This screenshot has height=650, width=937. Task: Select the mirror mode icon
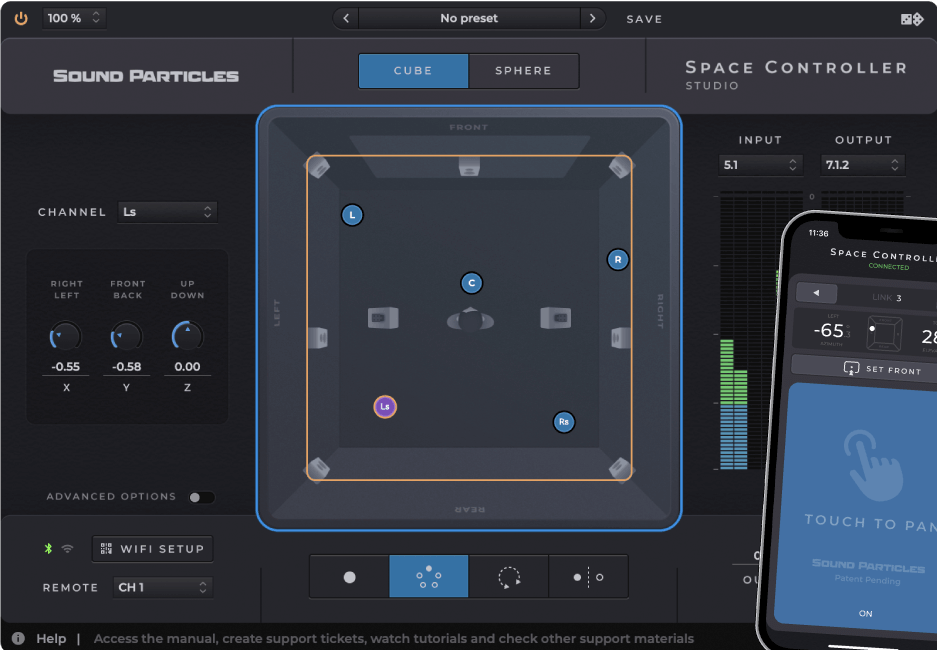[588, 577]
